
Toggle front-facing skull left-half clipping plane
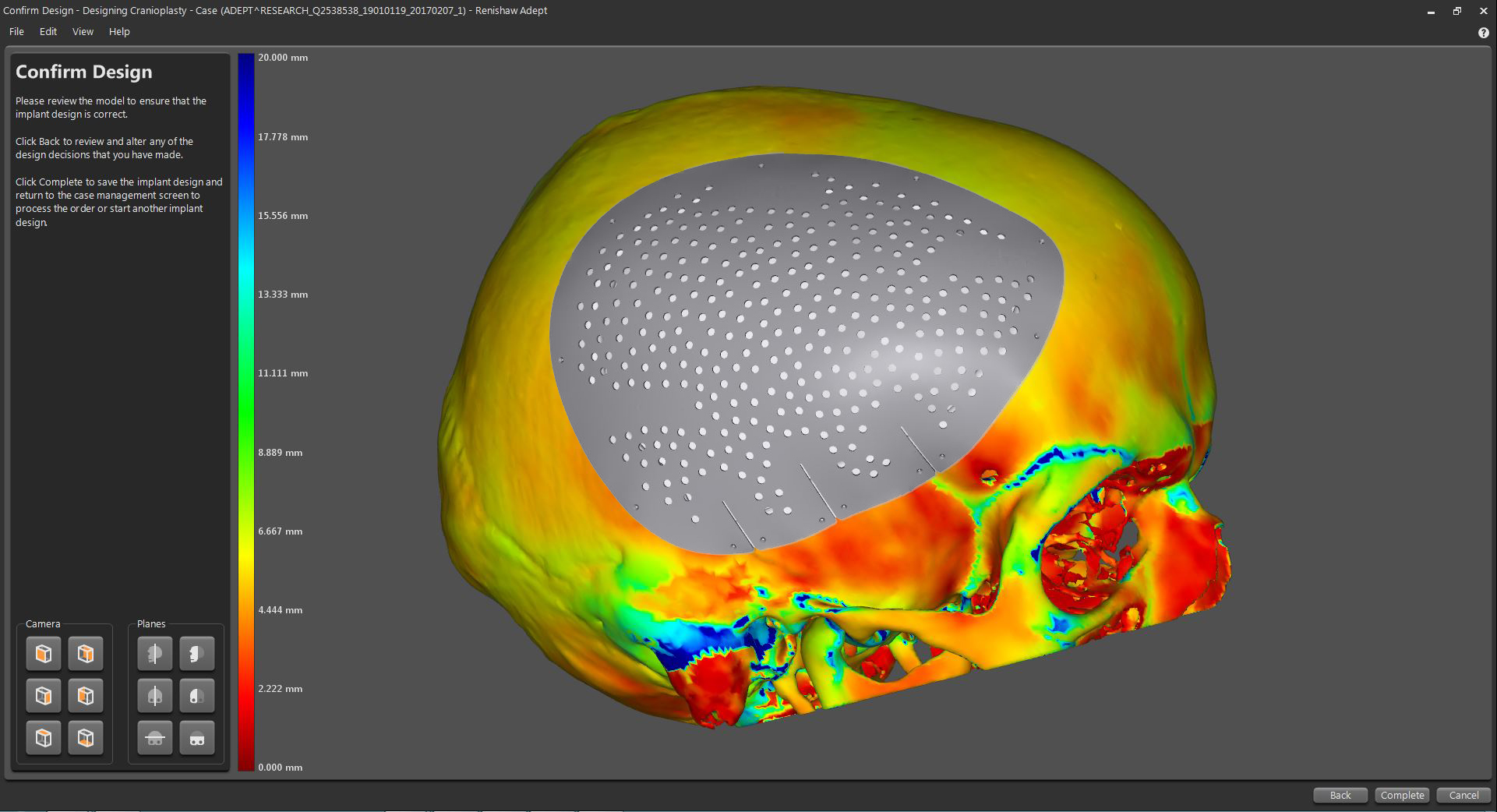pos(197,696)
